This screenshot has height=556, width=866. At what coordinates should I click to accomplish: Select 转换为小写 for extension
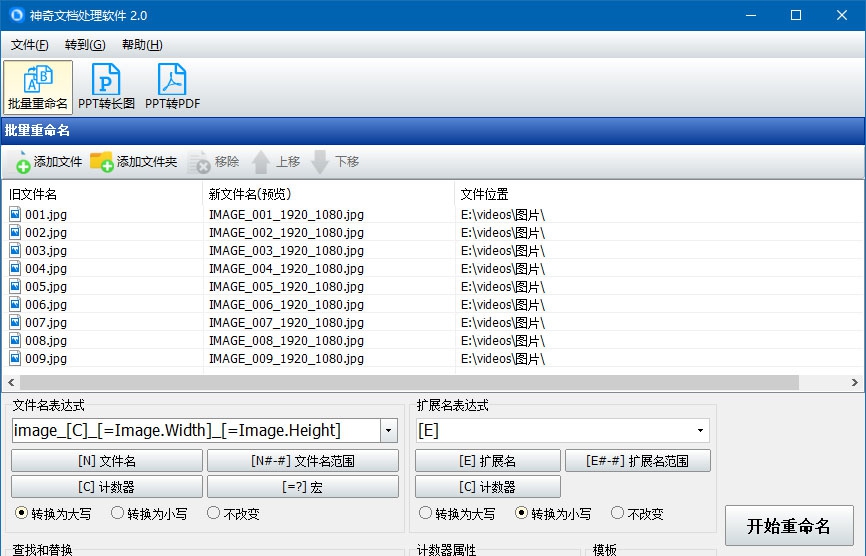[x=521, y=513]
